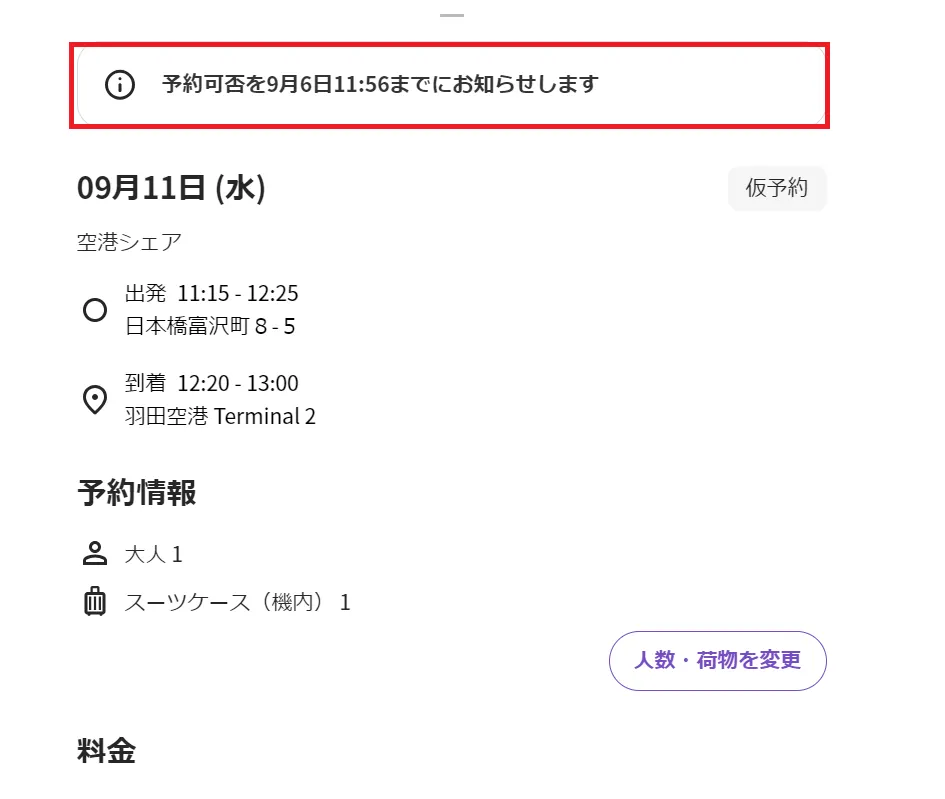Click the notification banner card area
The image size is (945, 799).
700,85
